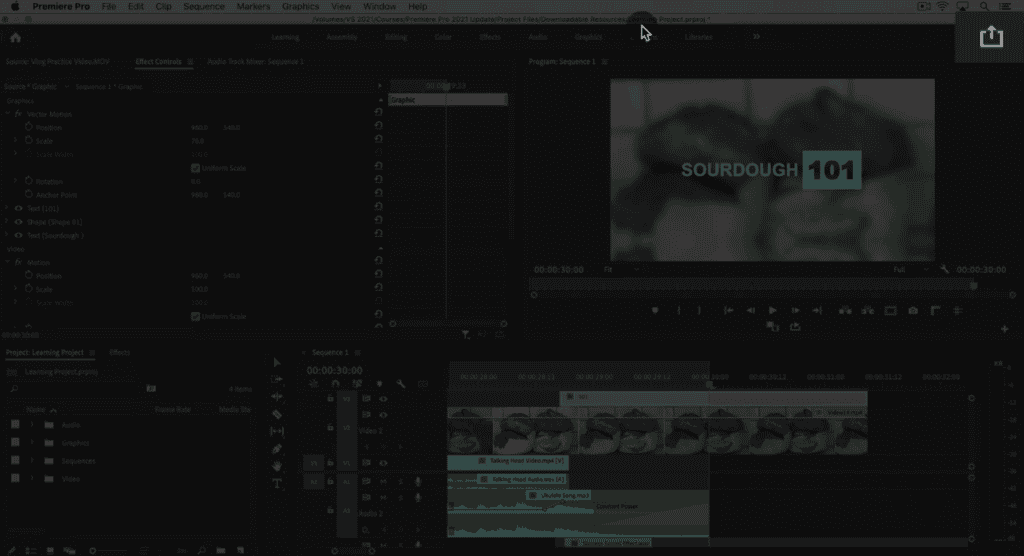The height and width of the screenshot is (556, 1024).
Task: Open the Program Monitor wrench settings
Action: pyautogui.click(x=944, y=269)
